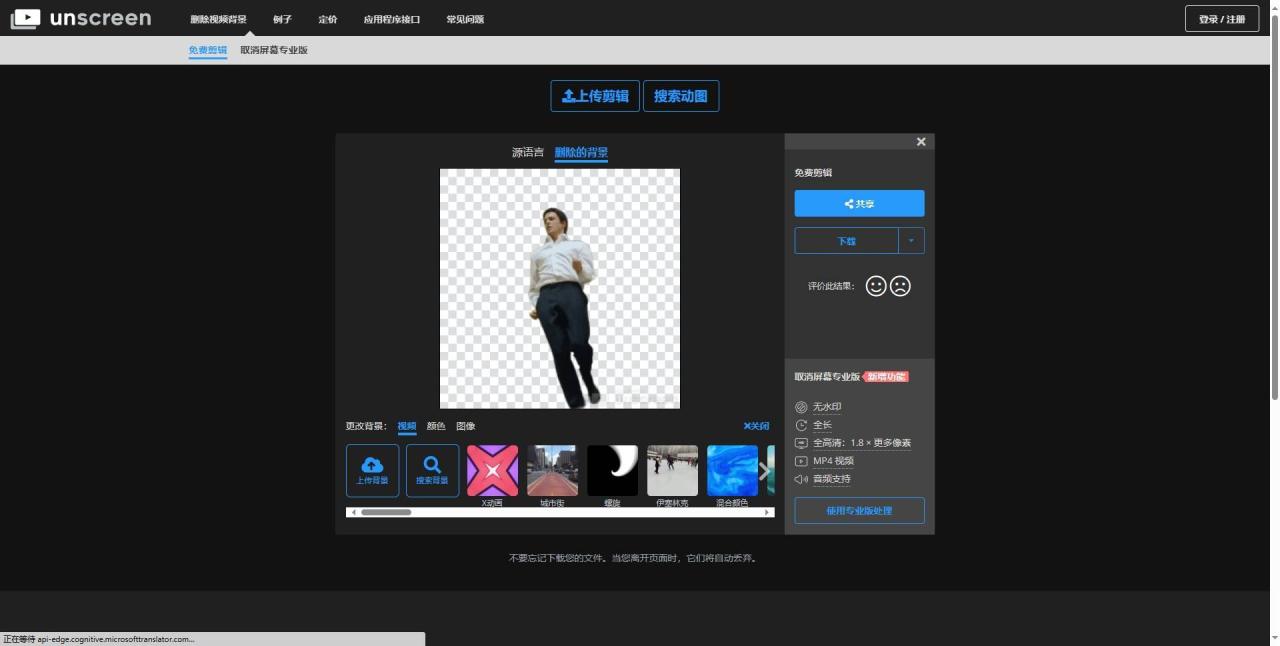This screenshot has height=646, width=1280.
Task: Rate result with the sad face icon
Action: [x=900, y=286]
